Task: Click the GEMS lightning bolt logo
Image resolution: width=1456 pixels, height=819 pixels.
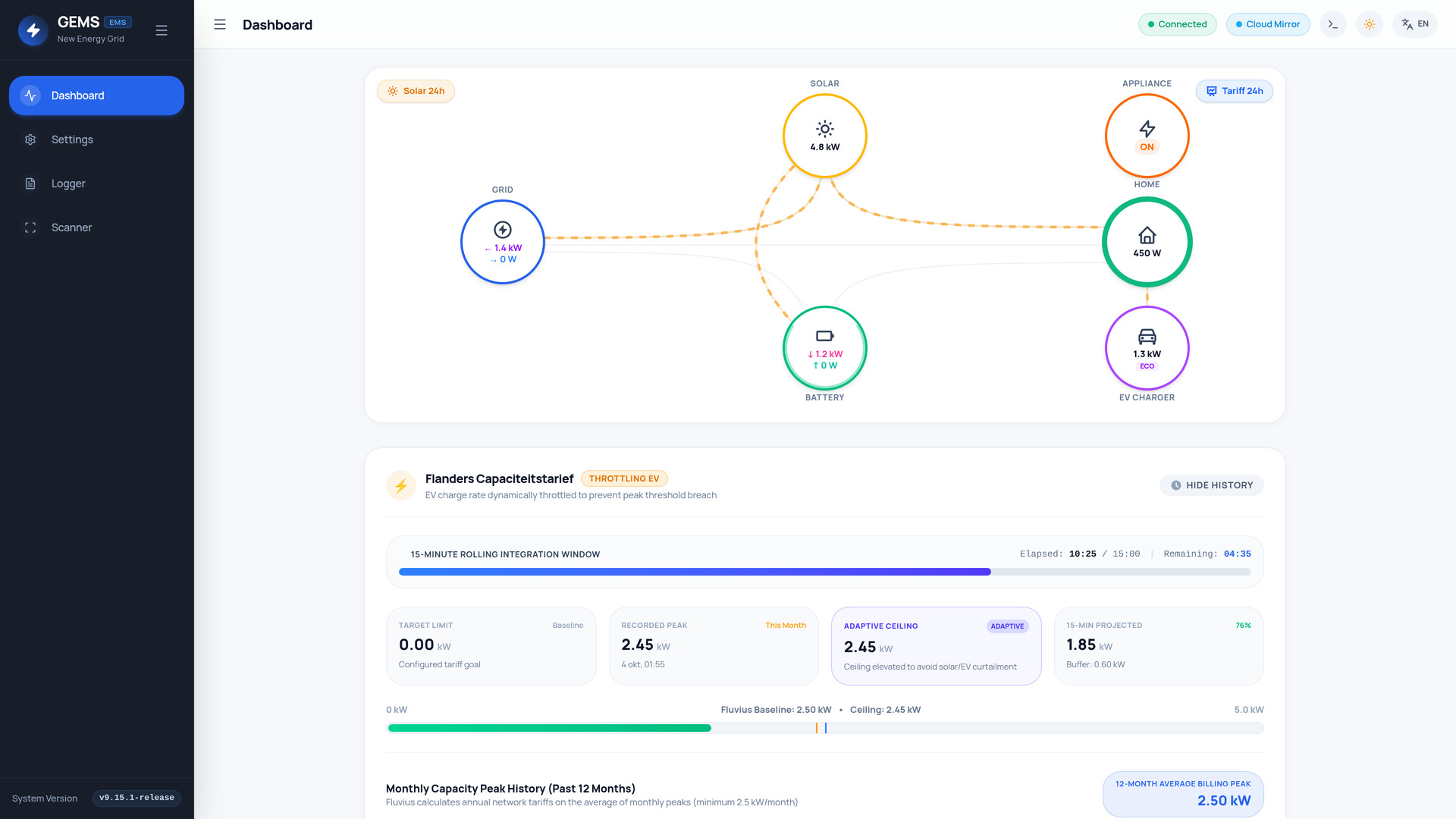Action: (33, 30)
